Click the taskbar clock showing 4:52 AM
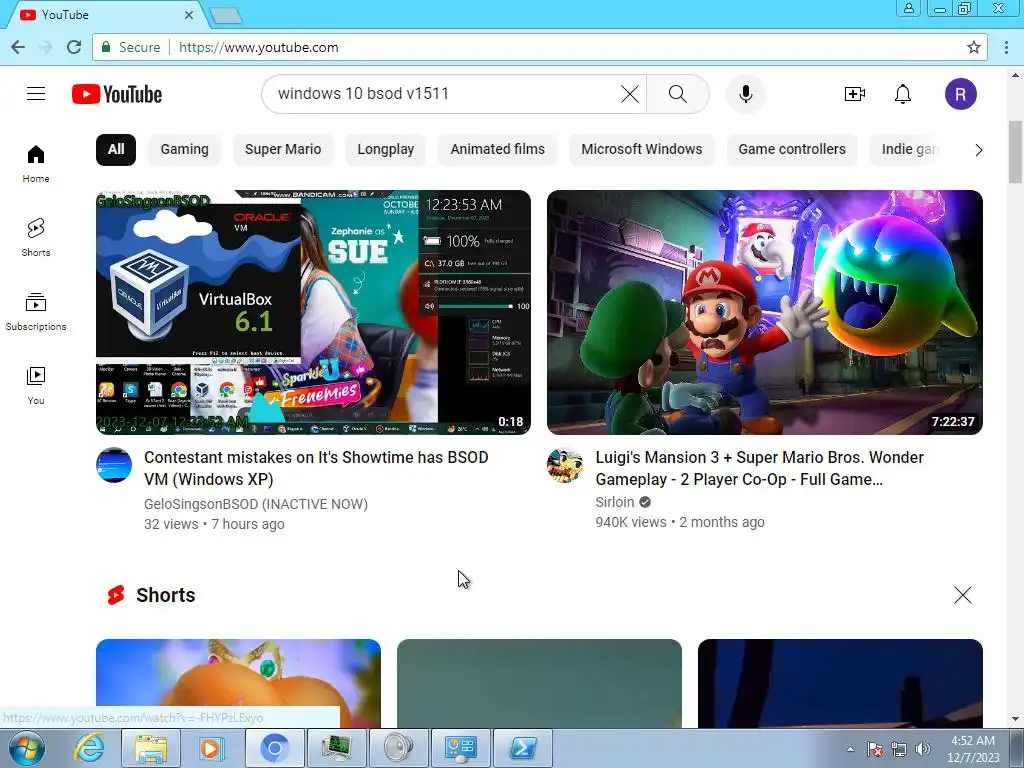This screenshot has width=1024, height=768. [973, 749]
